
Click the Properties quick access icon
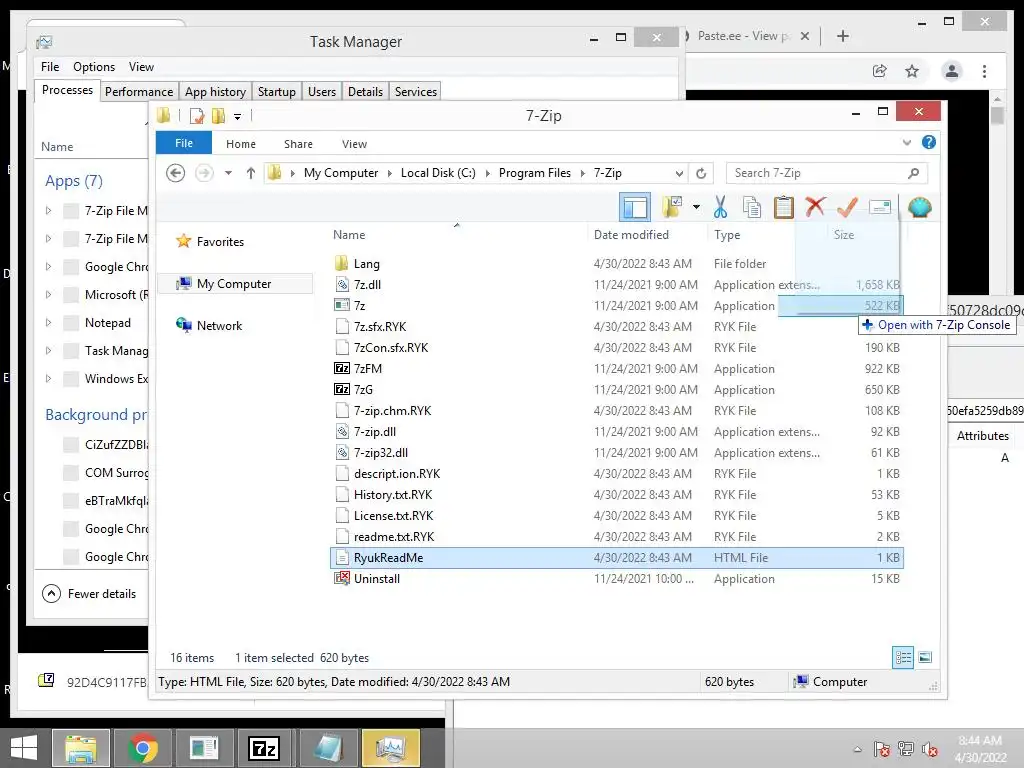tap(197, 116)
